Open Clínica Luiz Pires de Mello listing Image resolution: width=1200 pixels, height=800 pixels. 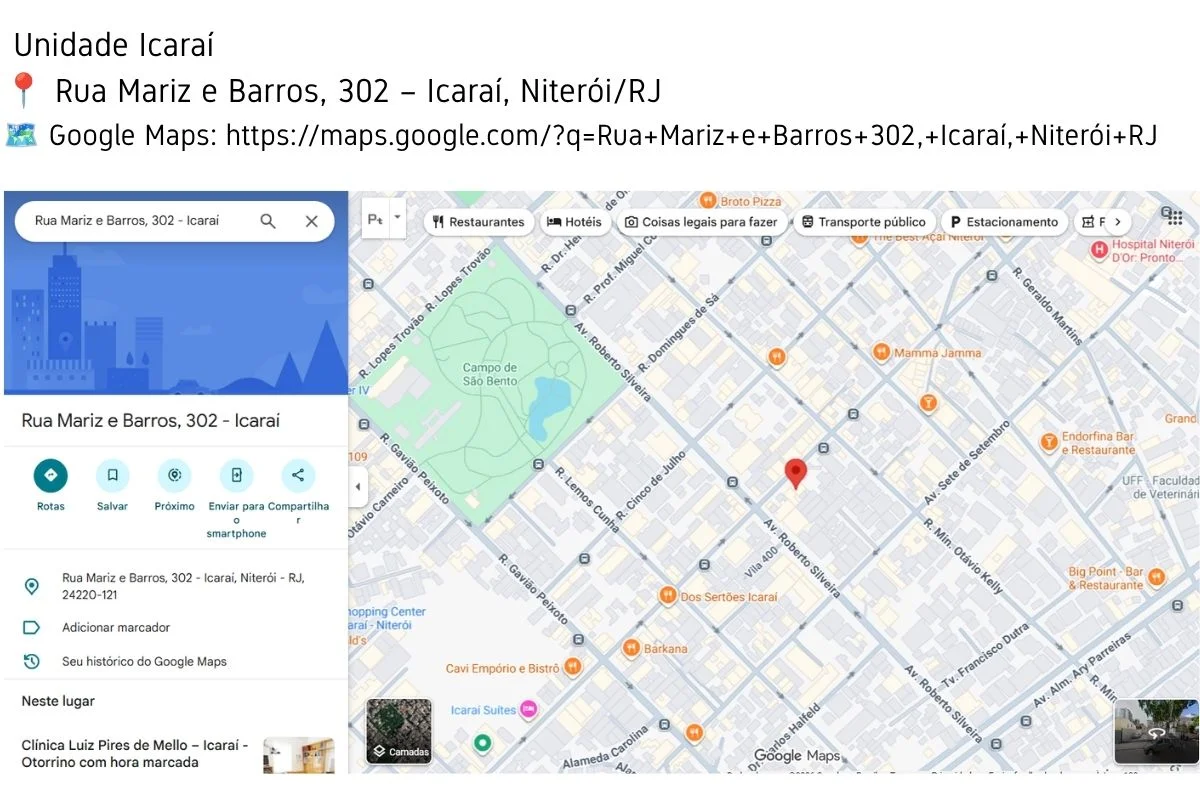coord(135,754)
